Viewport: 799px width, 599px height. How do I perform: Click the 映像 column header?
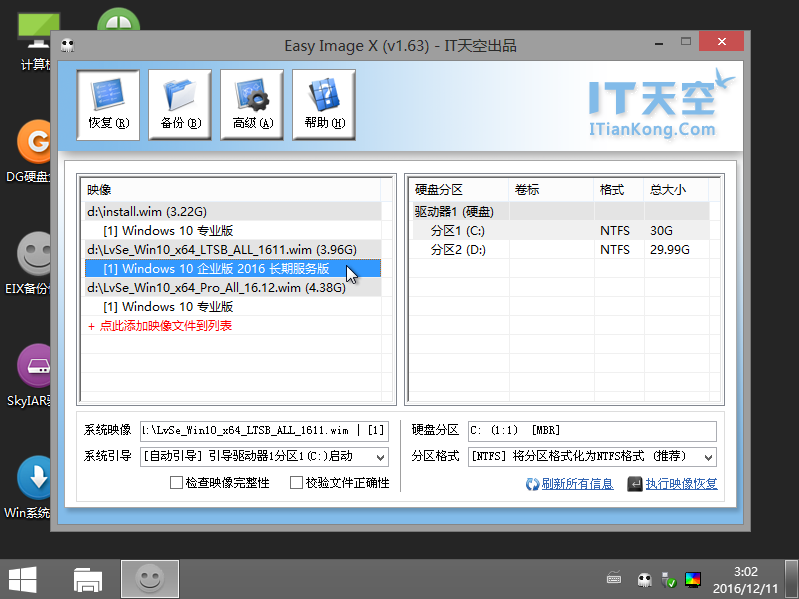tap(232, 190)
